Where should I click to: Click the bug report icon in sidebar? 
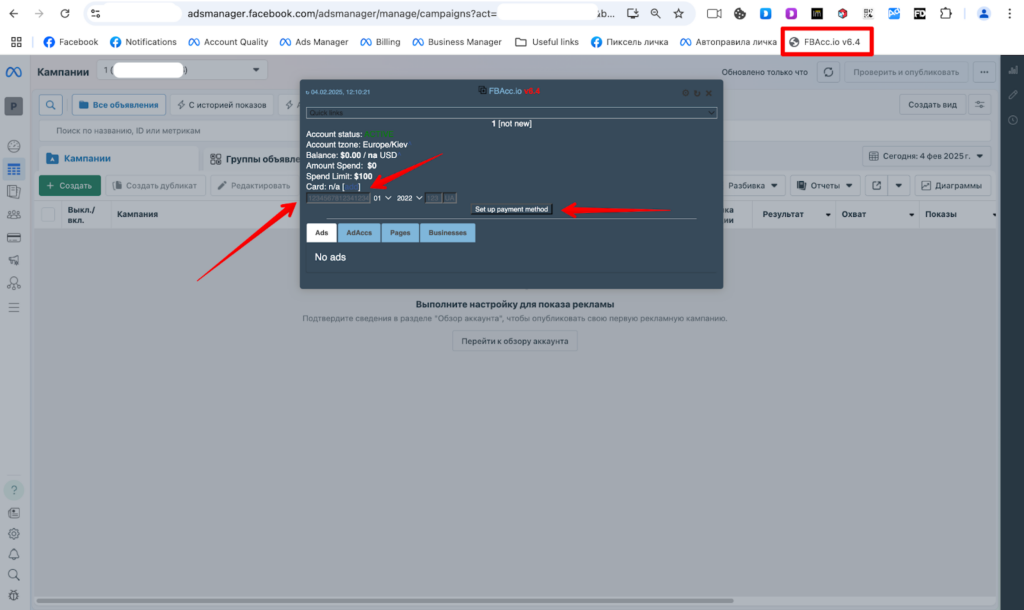(x=14, y=596)
